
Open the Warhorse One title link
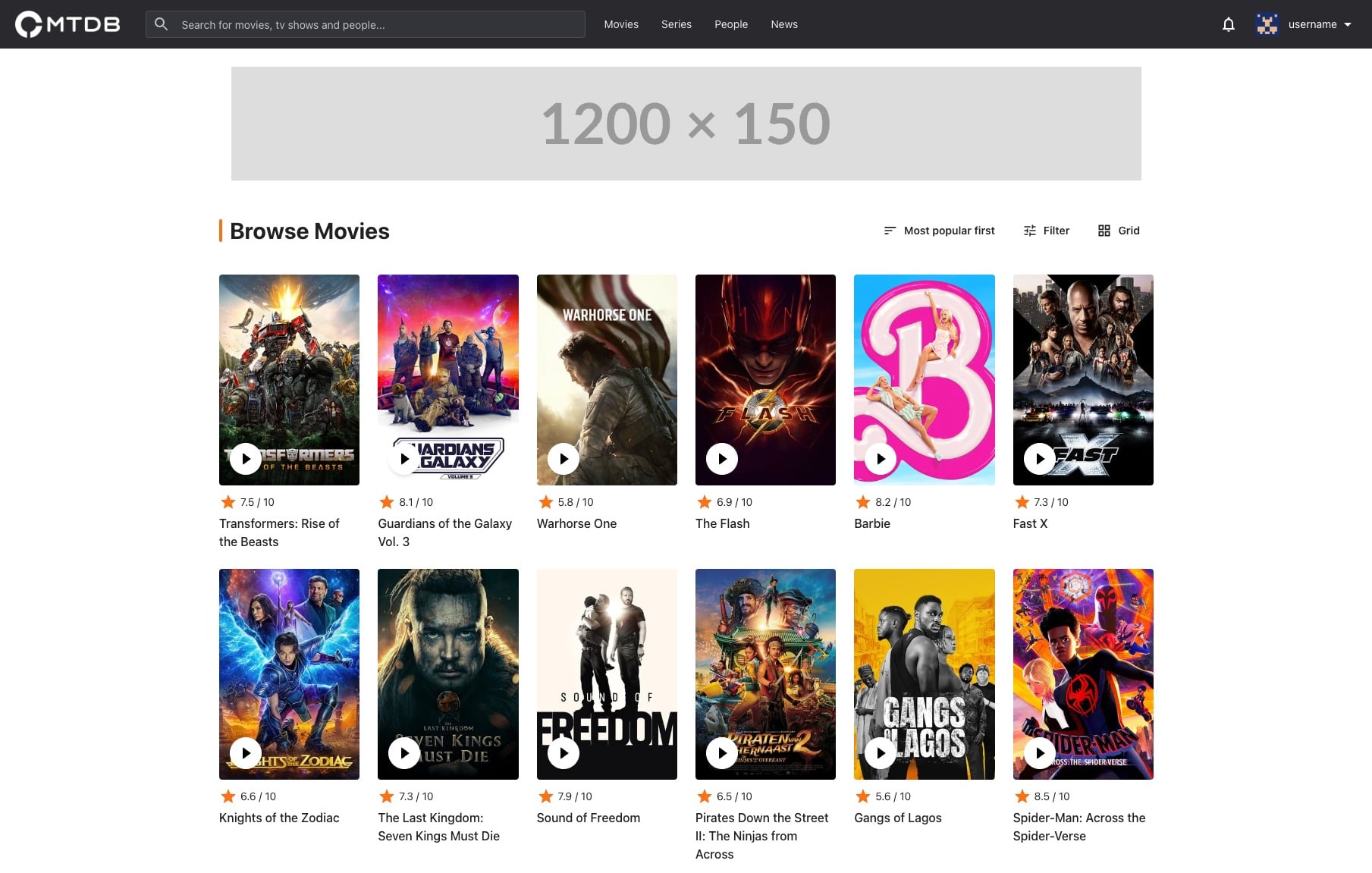[x=576, y=523]
